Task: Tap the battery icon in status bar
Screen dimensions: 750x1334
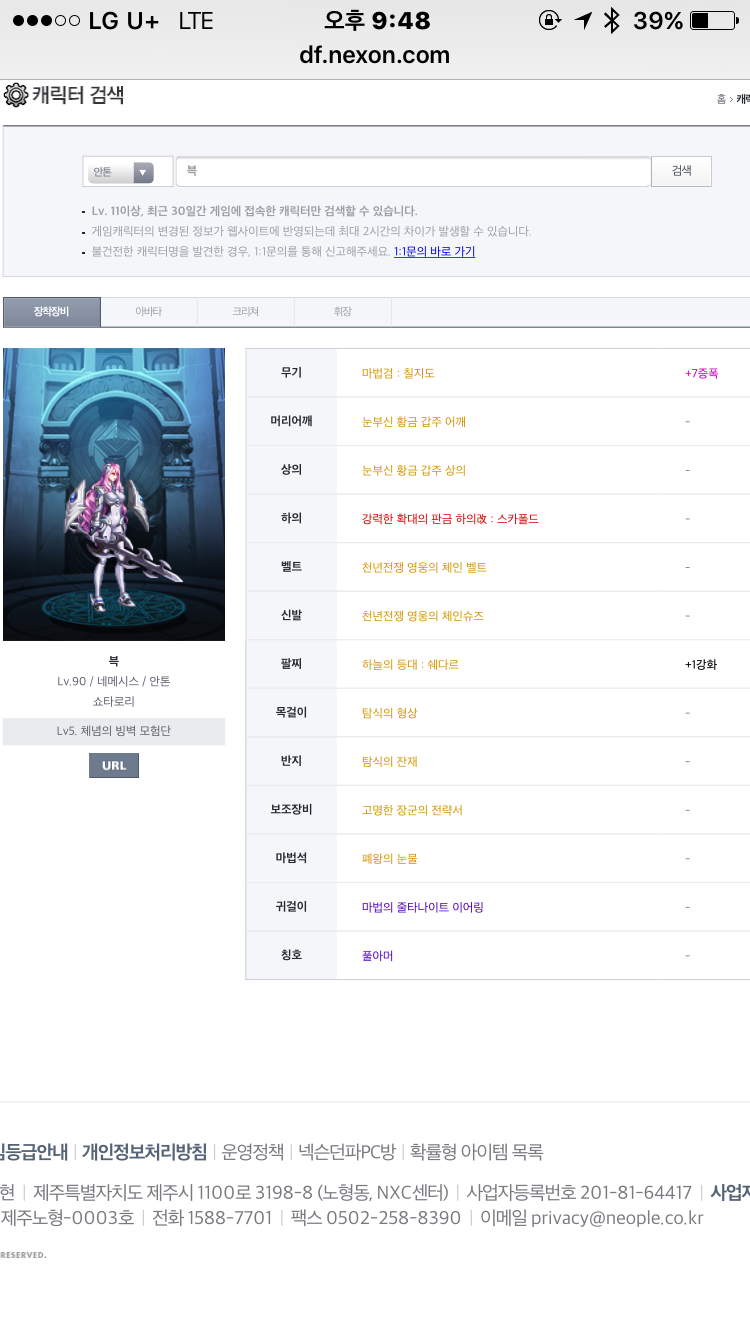Action: pyautogui.click(x=713, y=21)
